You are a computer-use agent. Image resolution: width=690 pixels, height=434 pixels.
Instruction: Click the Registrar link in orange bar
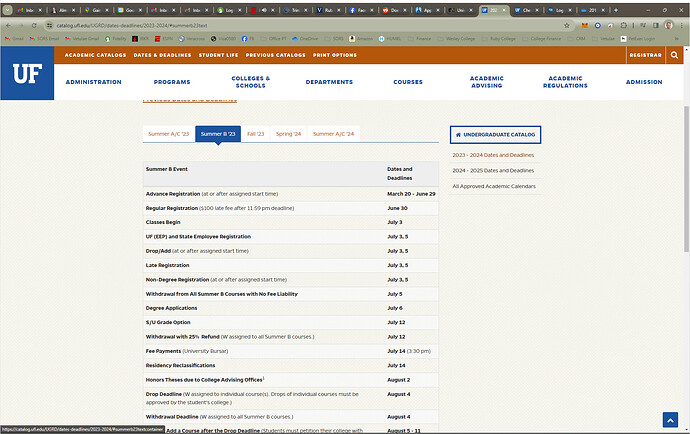(x=646, y=55)
